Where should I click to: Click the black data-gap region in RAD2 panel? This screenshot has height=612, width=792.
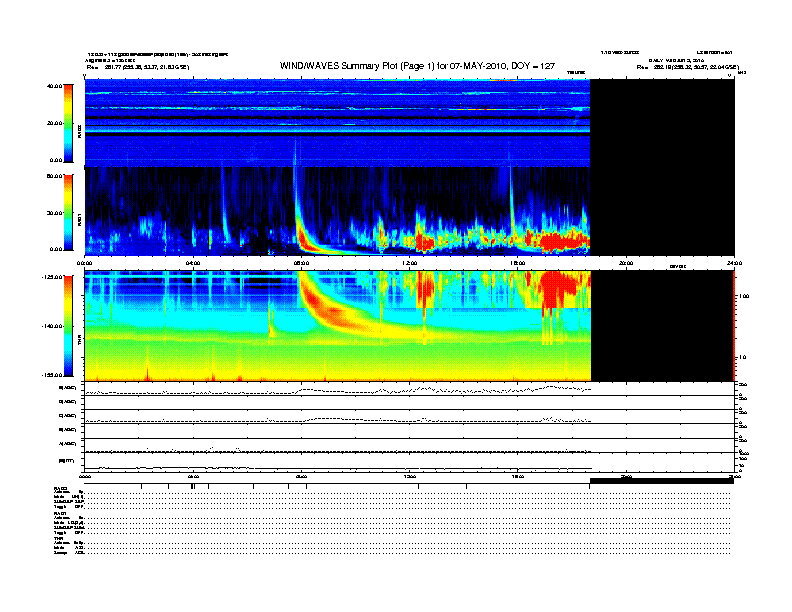[x=662, y=123]
